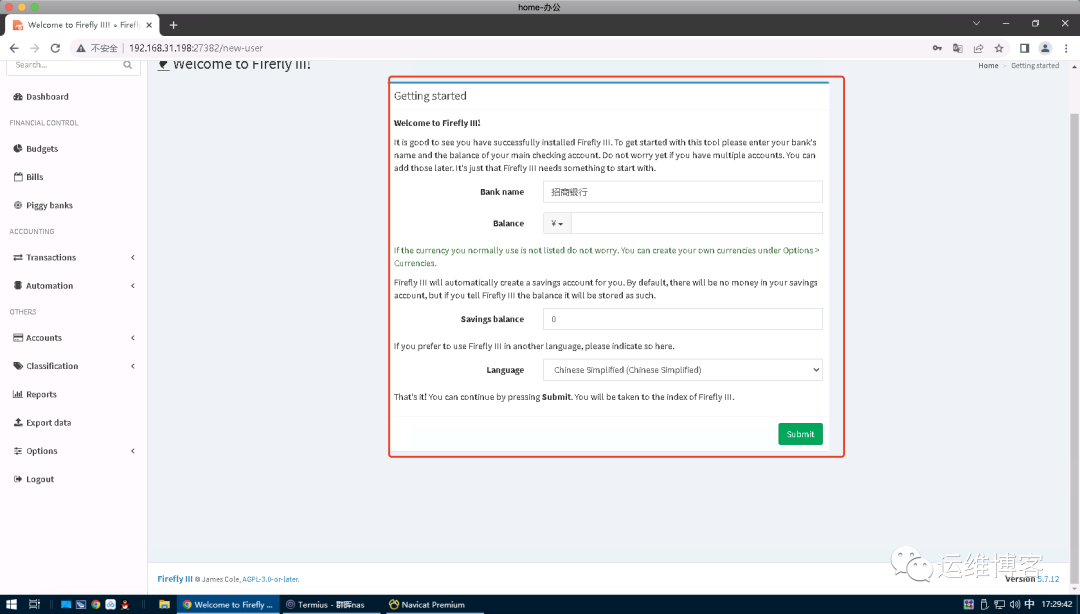The image size is (1080, 614).
Task: Expand the Options submenu chevron
Action: coord(133,451)
